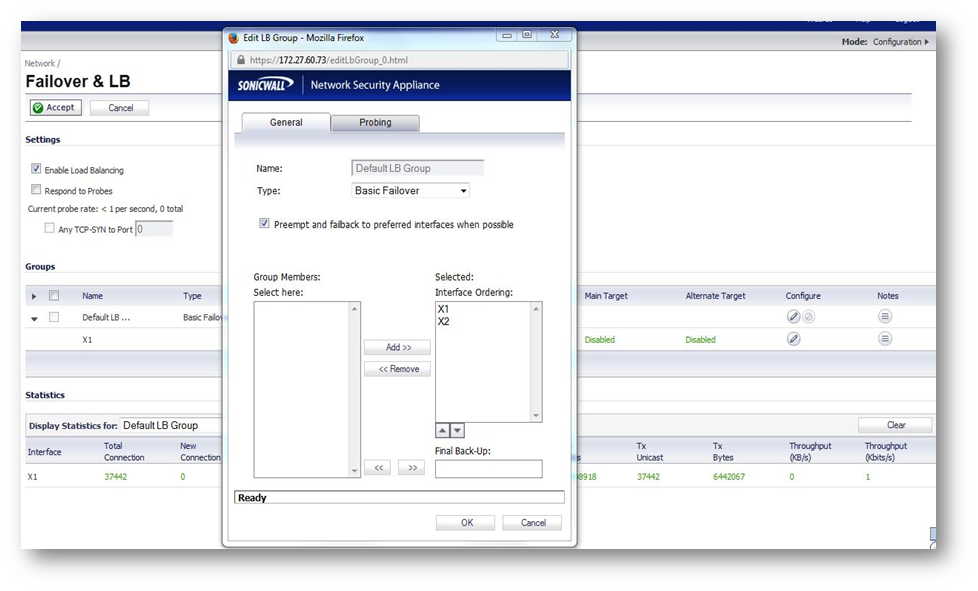
Task: Move selected interface down in ordering
Action: coord(458,431)
